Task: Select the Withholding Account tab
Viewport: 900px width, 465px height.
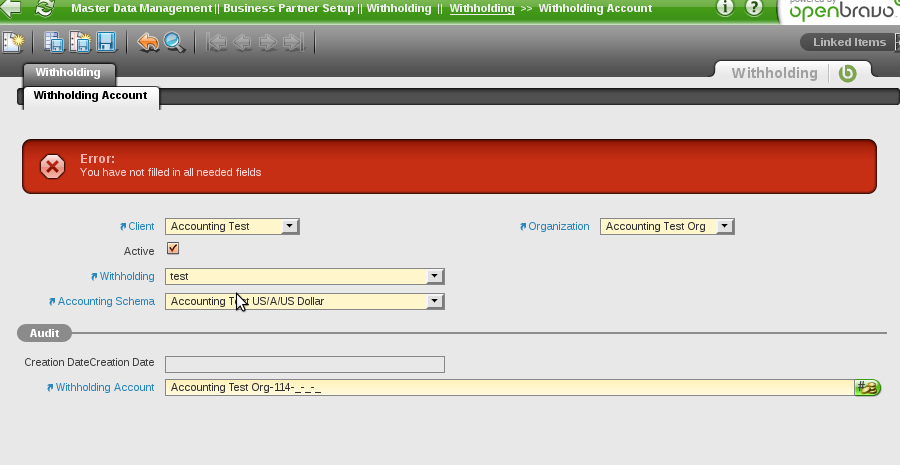Action: [x=91, y=96]
